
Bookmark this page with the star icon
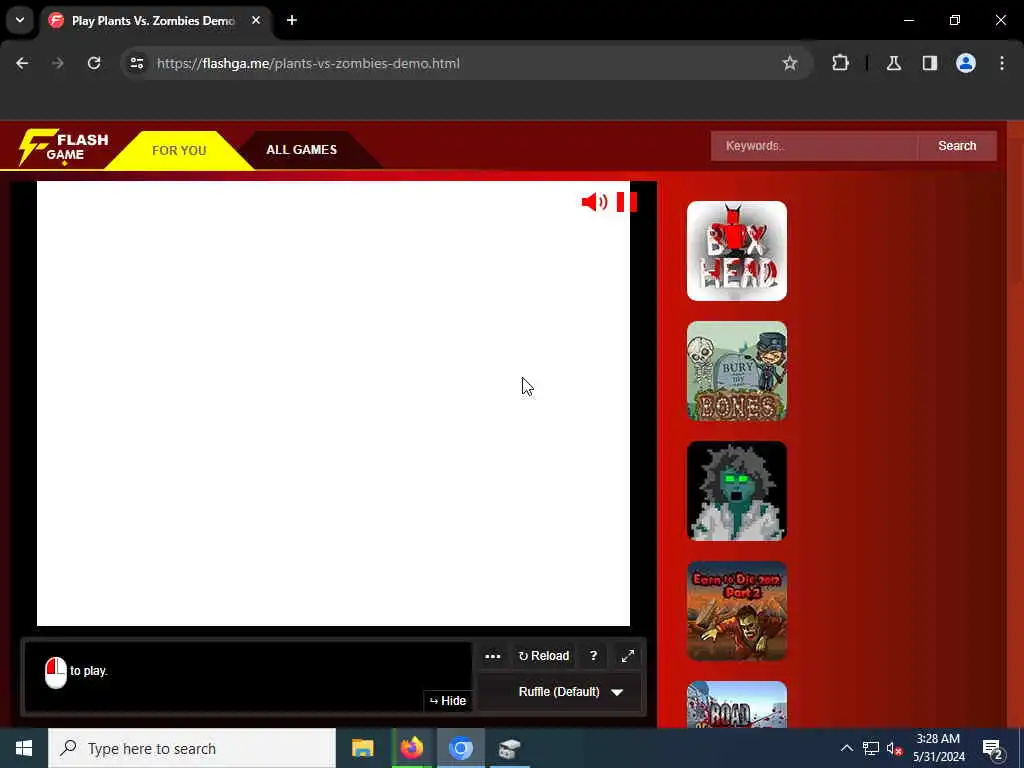790,63
